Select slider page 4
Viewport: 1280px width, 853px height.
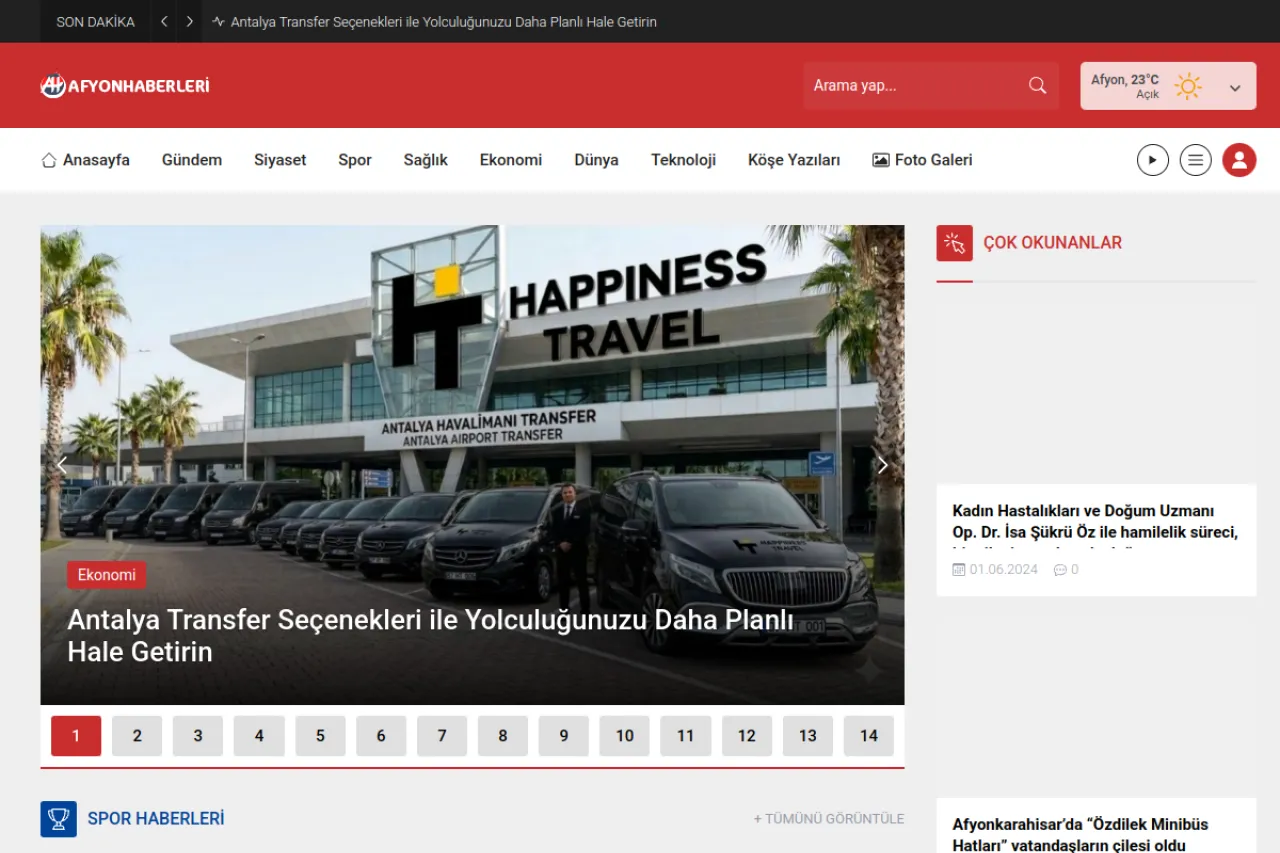point(259,736)
